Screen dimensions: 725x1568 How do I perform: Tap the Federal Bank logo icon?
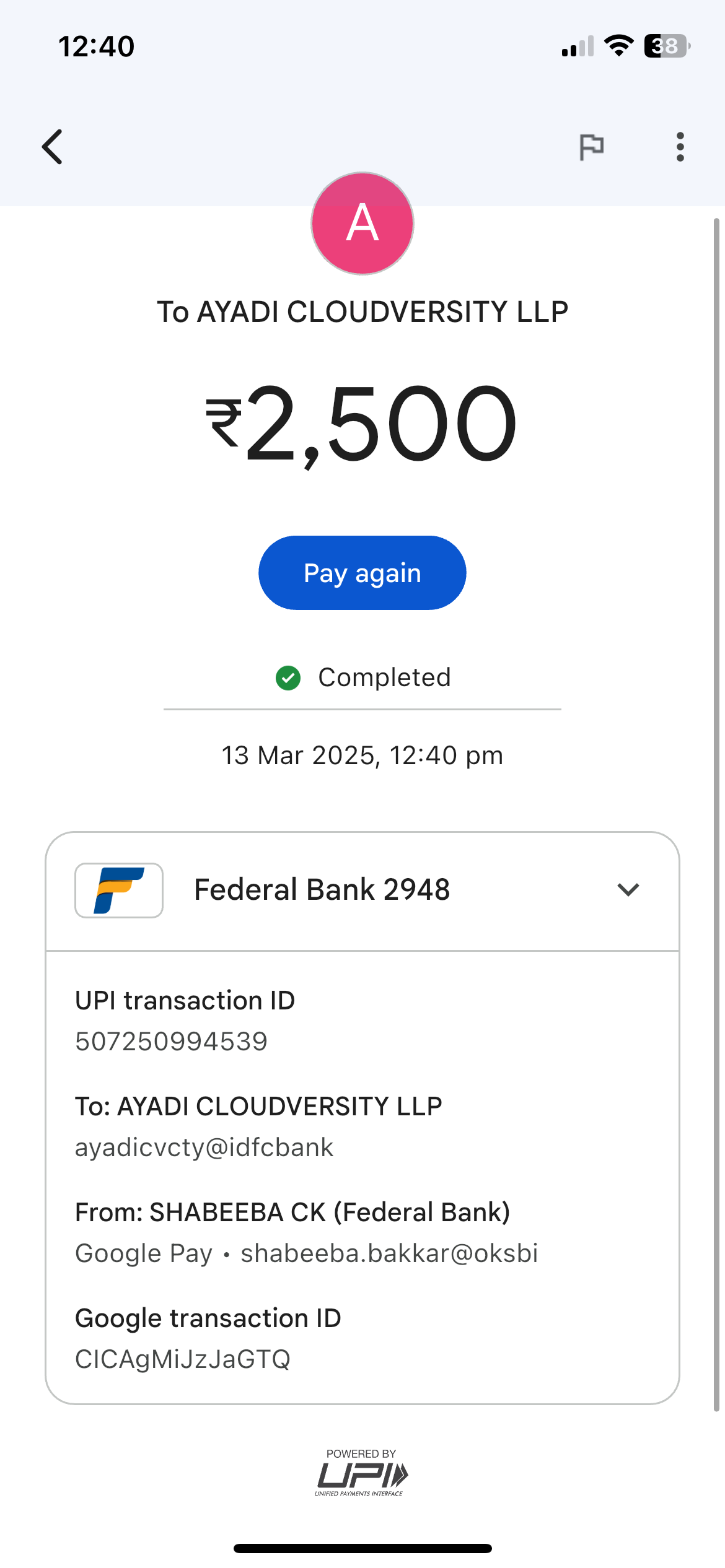coord(119,890)
